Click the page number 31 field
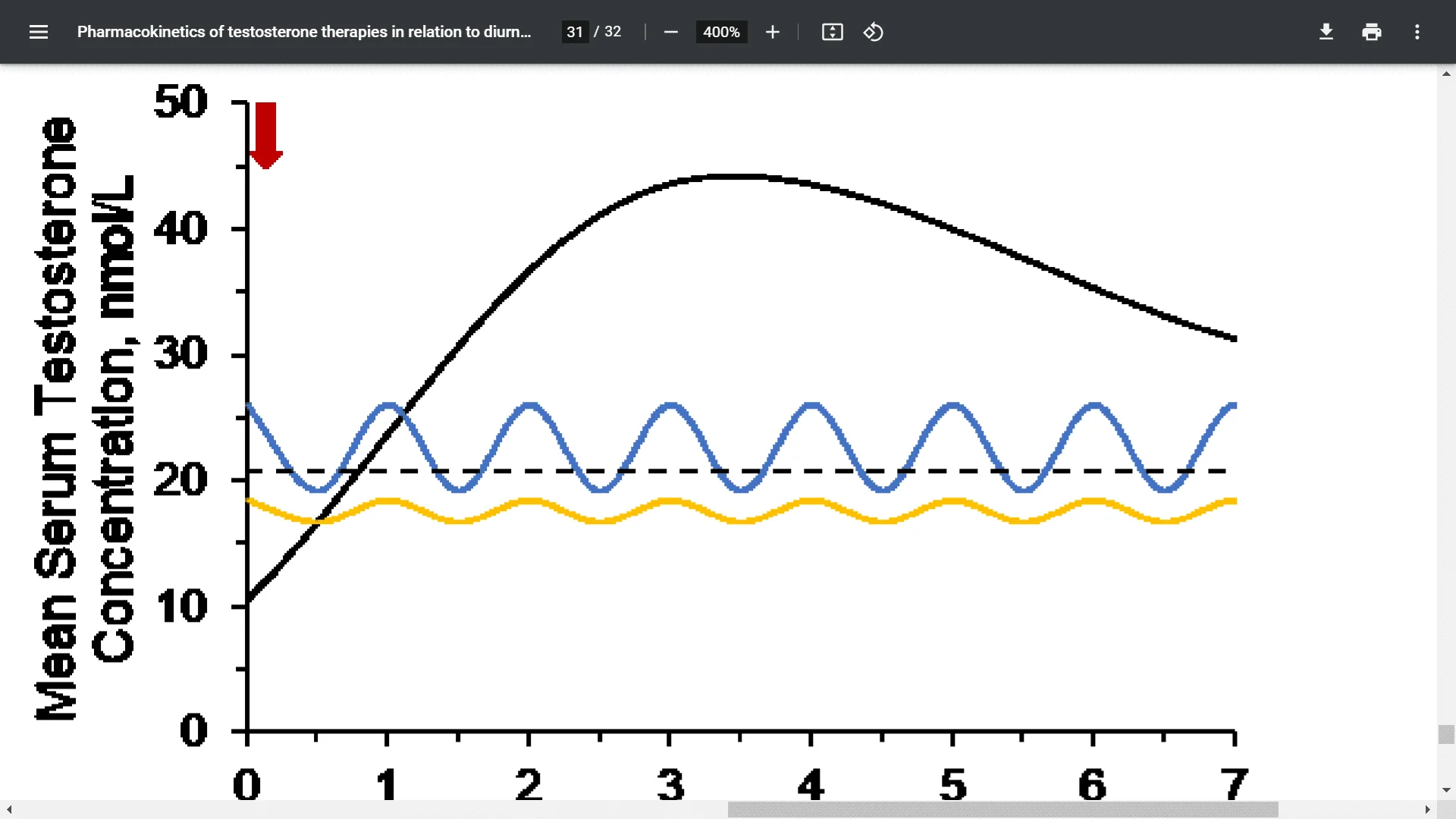 (575, 32)
